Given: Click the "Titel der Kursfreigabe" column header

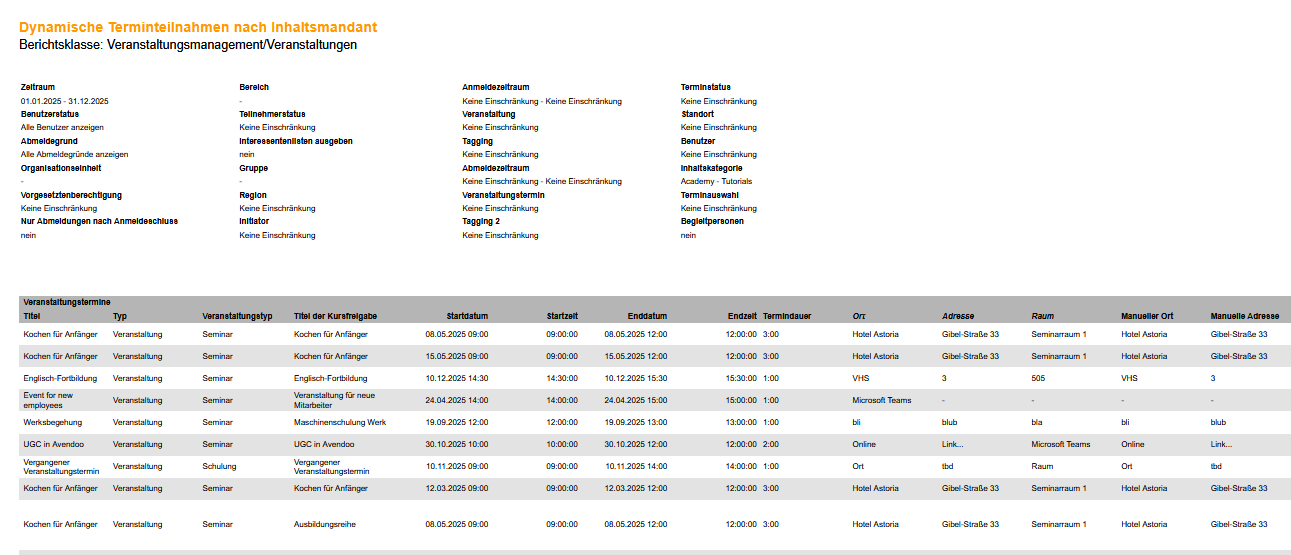Looking at the screenshot, I should (335, 316).
